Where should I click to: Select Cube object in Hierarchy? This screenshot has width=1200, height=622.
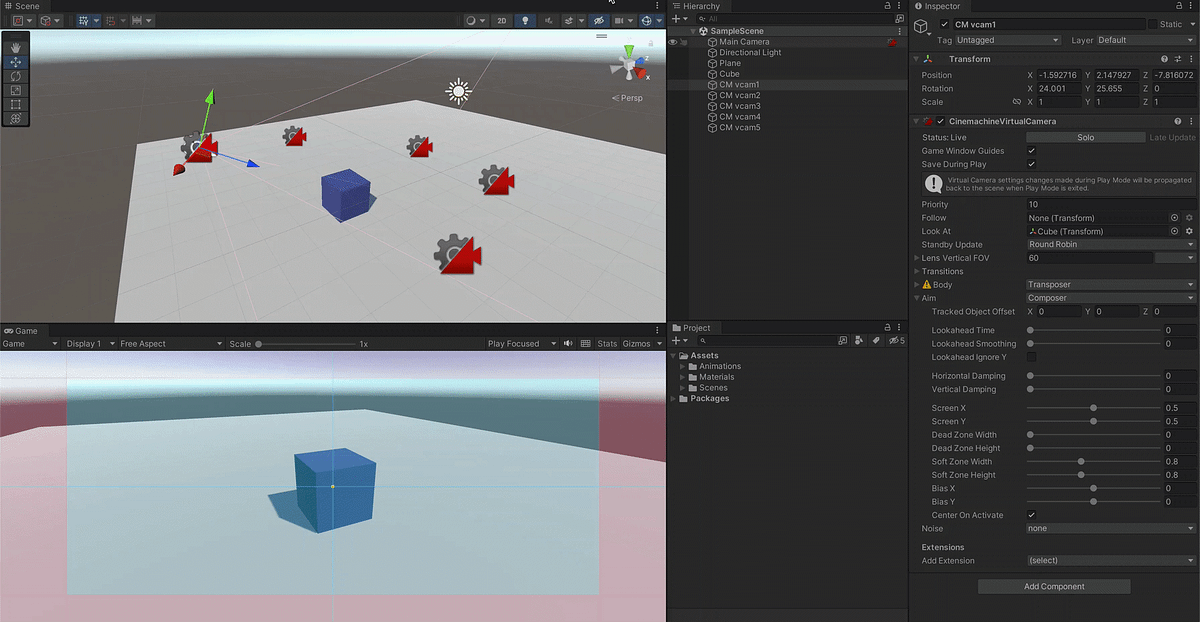[x=729, y=74]
